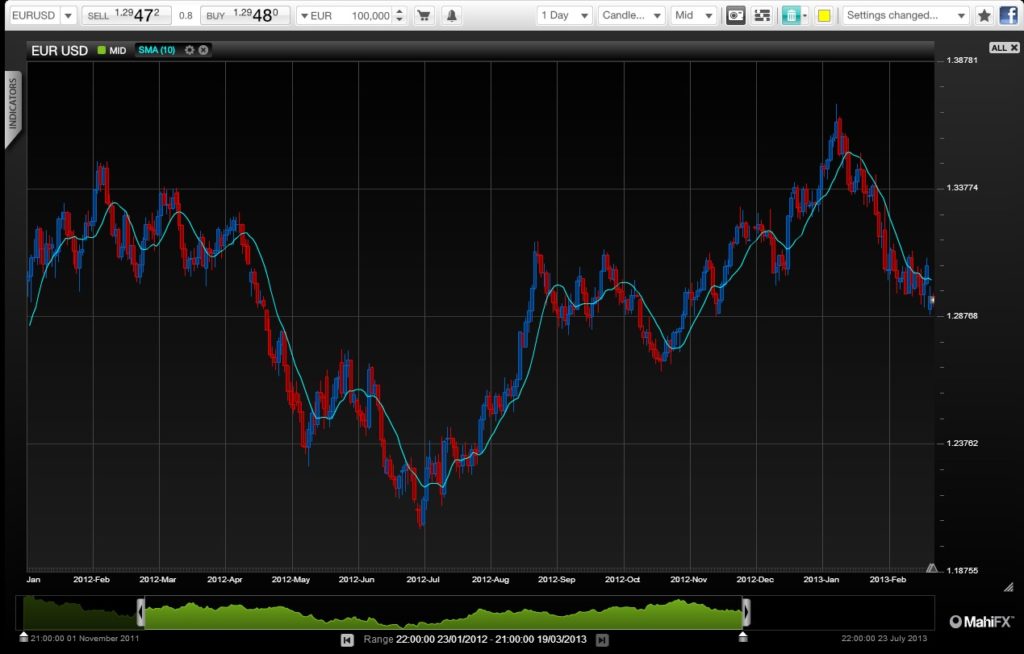Click the chart layout icon beside camera
The height and width of the screenshot is (654, 1024).
762,16
